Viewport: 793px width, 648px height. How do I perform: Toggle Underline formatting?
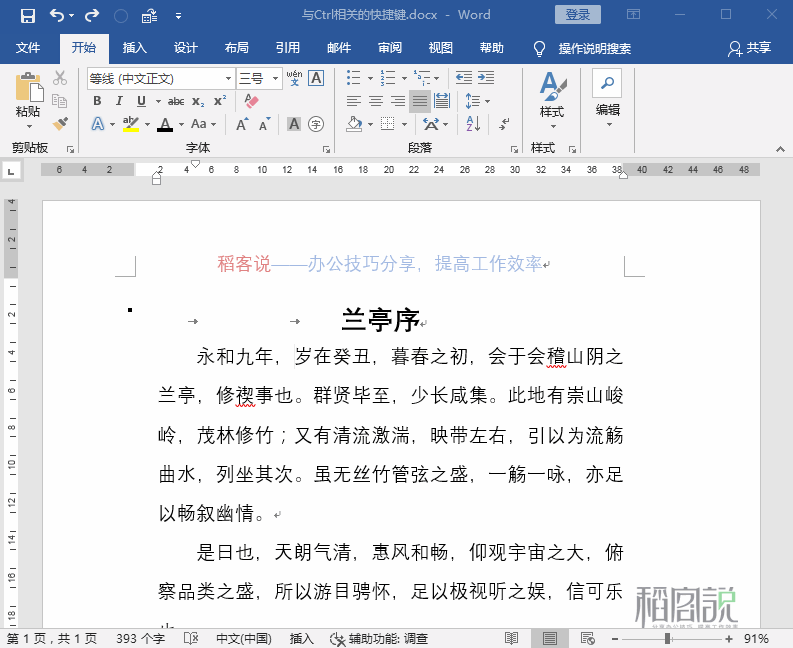click(x=142, y=101)
